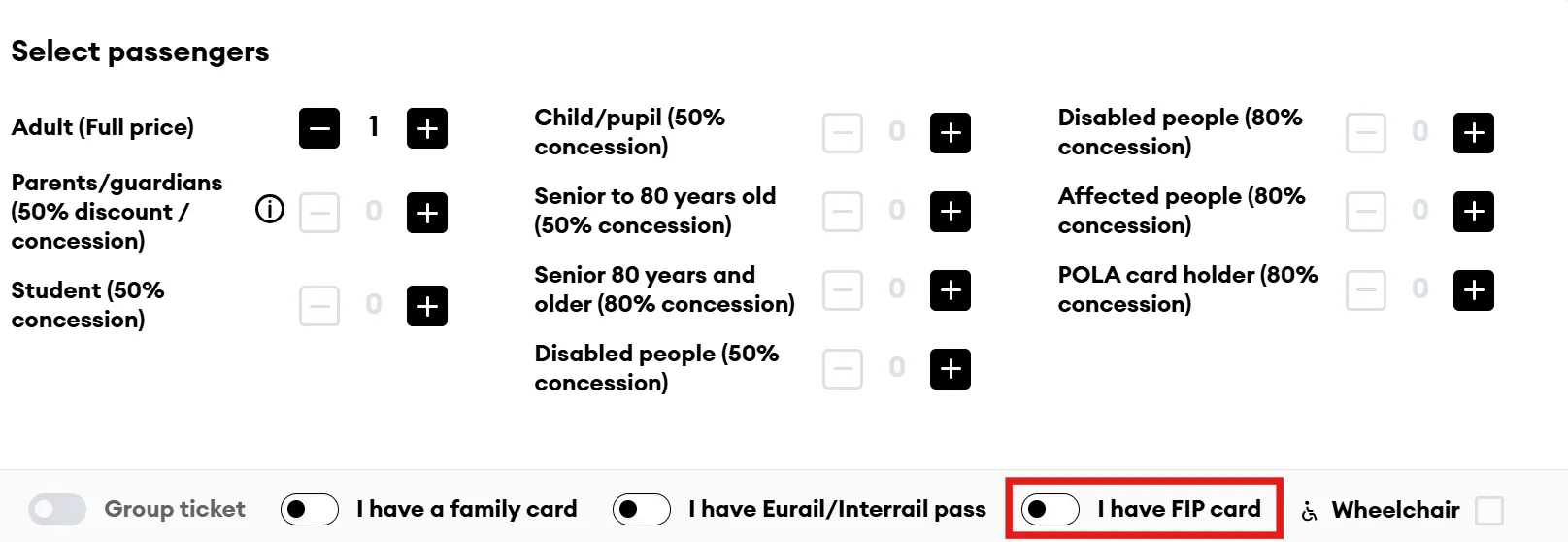
Task: Decrease Adult (Full price) passenger count
Action: point(319,128)
